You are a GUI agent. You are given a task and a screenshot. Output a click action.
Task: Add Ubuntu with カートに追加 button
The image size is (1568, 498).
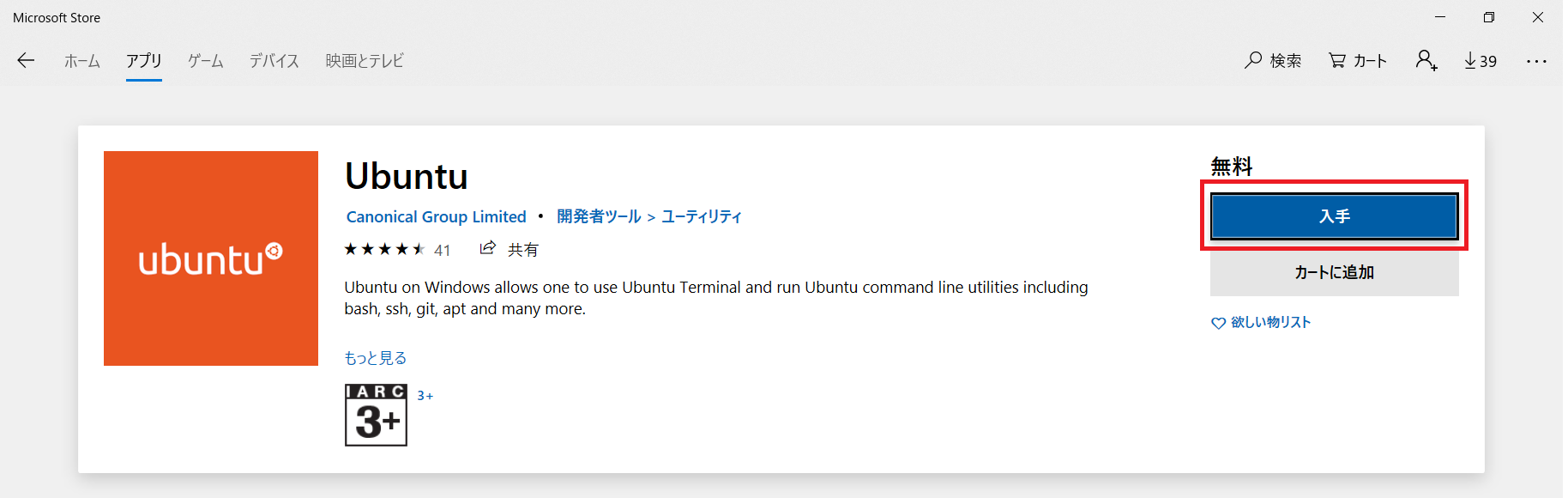tap(1334, 272)
